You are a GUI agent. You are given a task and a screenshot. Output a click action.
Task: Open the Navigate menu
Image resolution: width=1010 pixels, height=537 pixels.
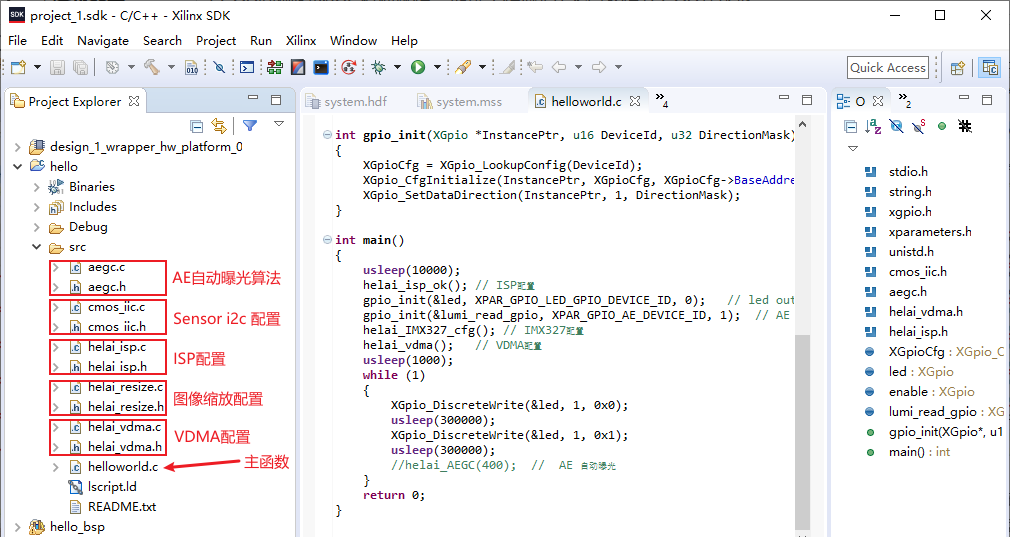click(x=103, y=41)
